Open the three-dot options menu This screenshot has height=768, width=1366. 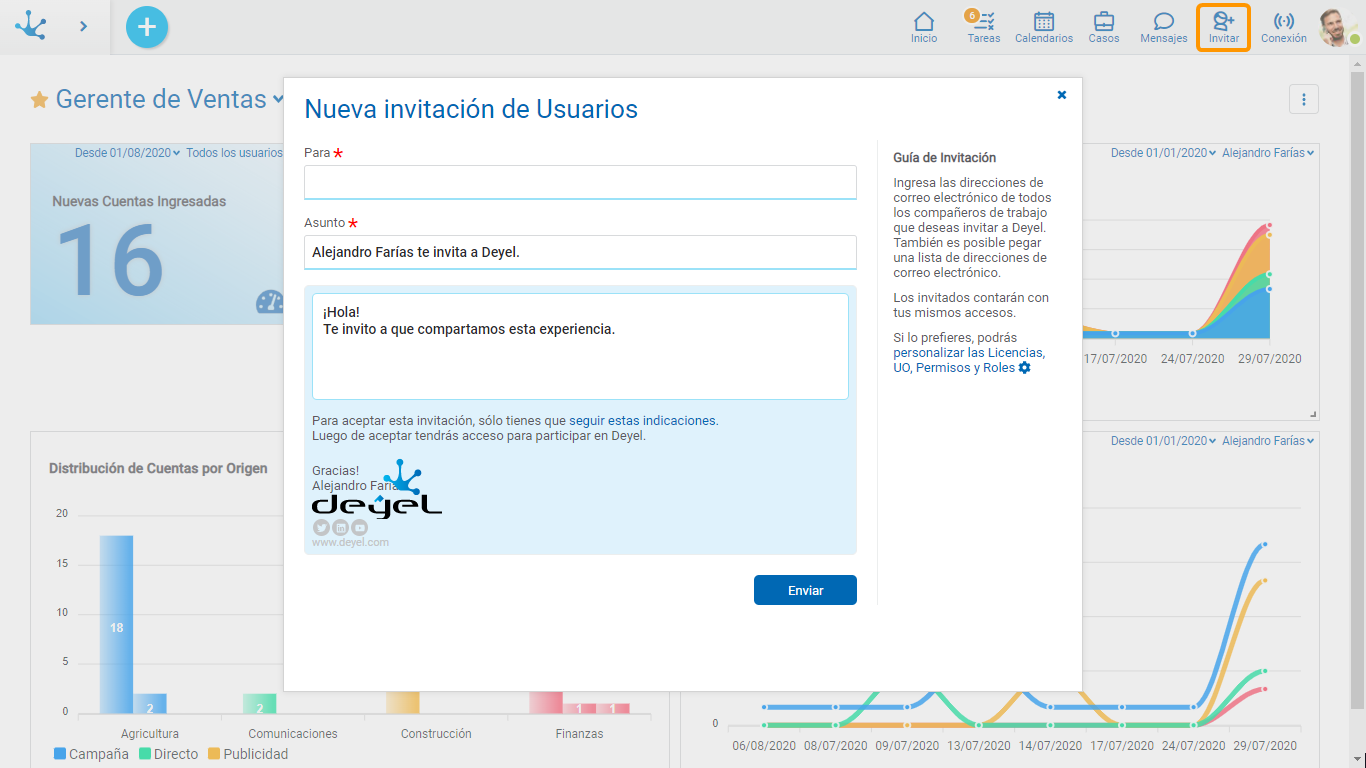pos(1304,99)
